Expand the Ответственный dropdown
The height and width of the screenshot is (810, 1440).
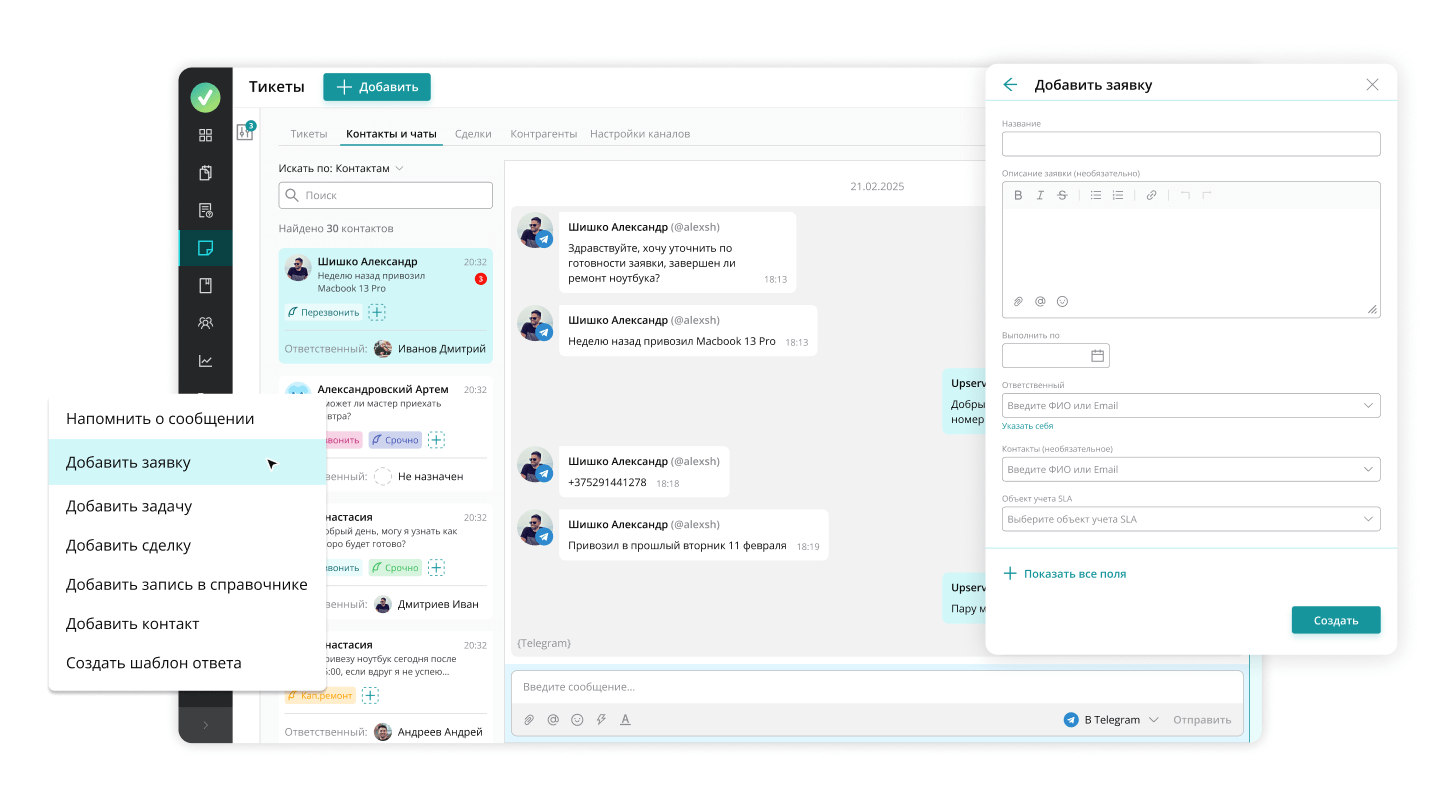(x=1369, y=405)
